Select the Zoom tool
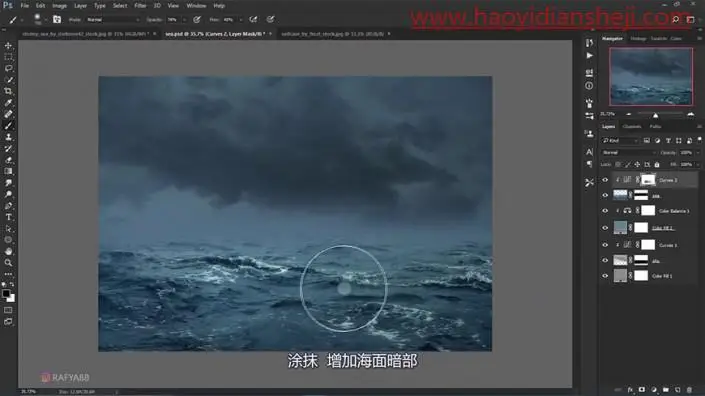This screenshot has width=705, height=396. click(9, 263)
